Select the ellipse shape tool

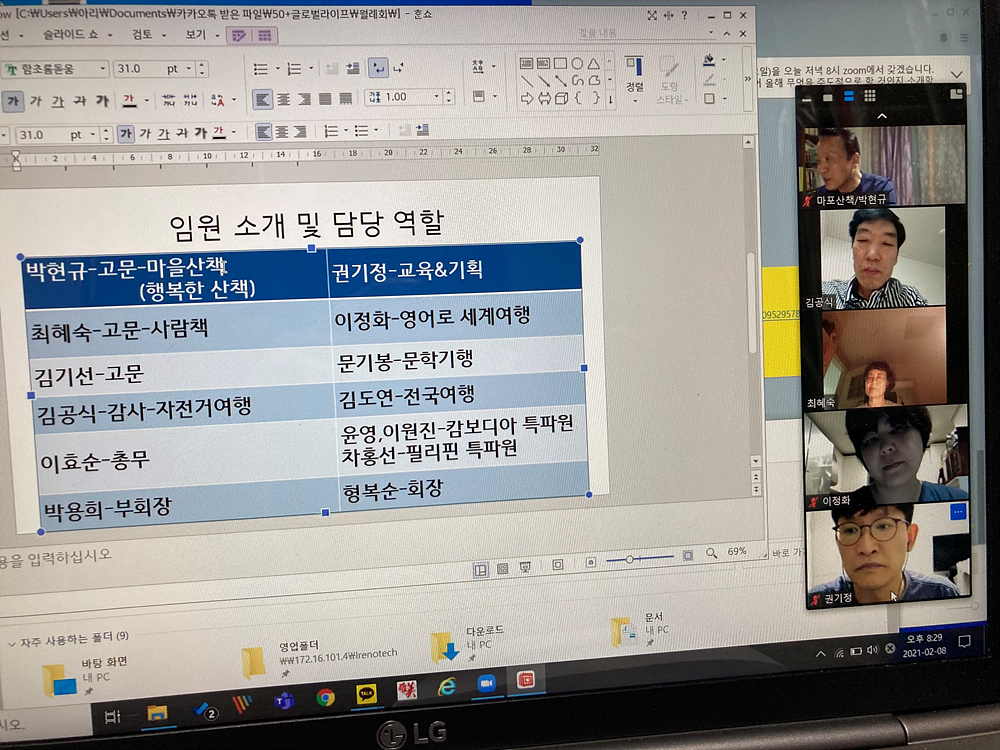pos(577,63)
